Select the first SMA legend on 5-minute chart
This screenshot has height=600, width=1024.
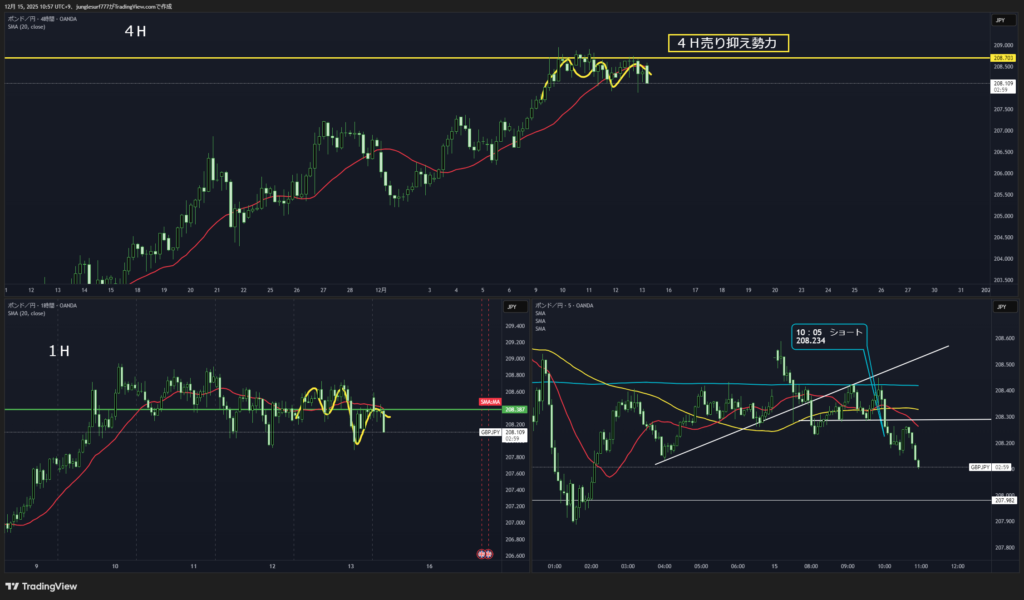tap(540, 313)
